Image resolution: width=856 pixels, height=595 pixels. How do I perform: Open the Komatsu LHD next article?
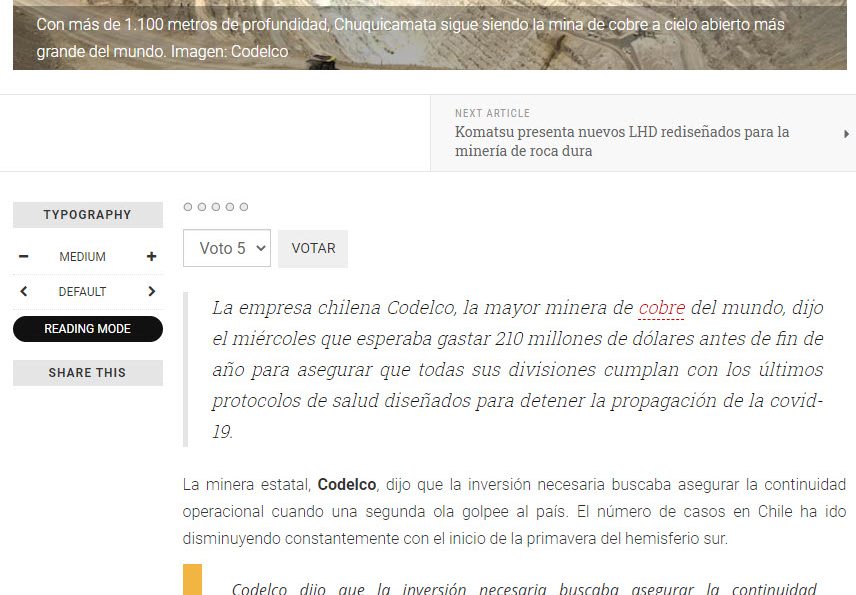(622, 141)
